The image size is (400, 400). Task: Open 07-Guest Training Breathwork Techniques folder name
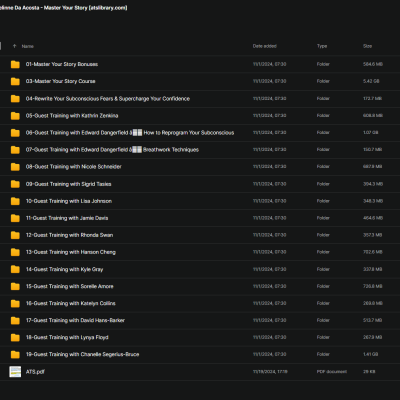click(x=112, y=150)
